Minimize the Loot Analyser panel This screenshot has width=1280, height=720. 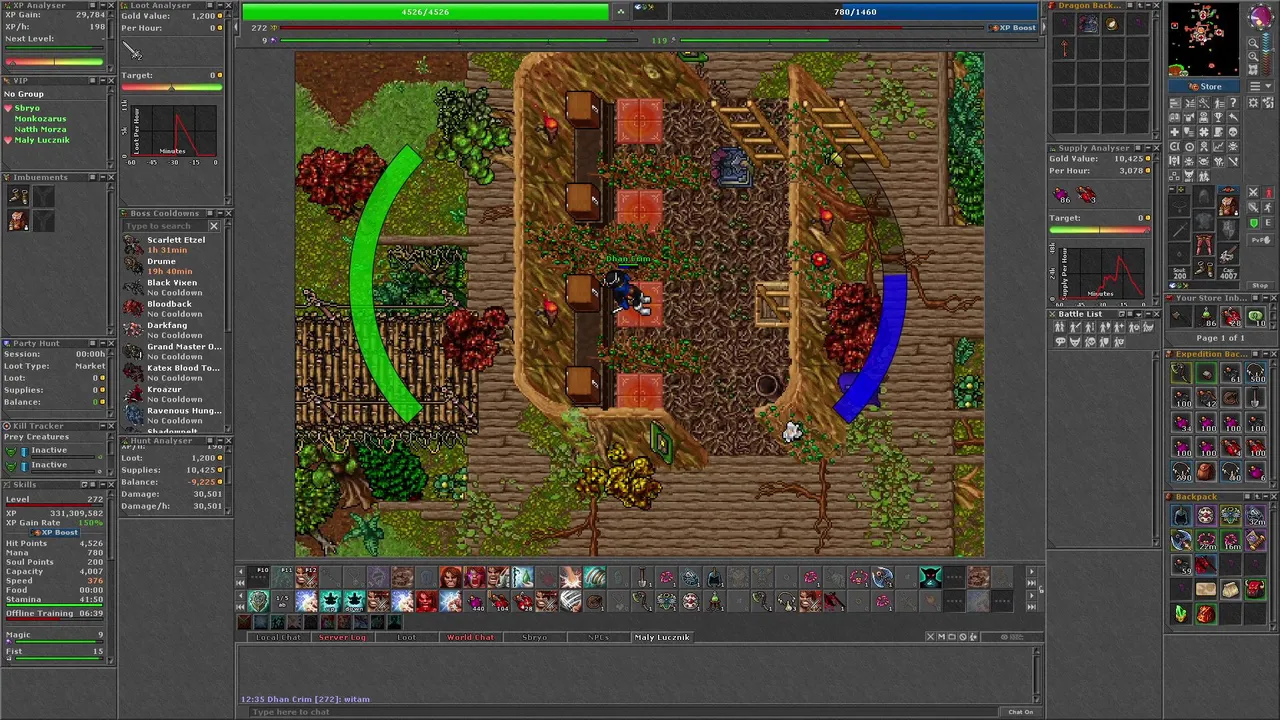point(220,5)
